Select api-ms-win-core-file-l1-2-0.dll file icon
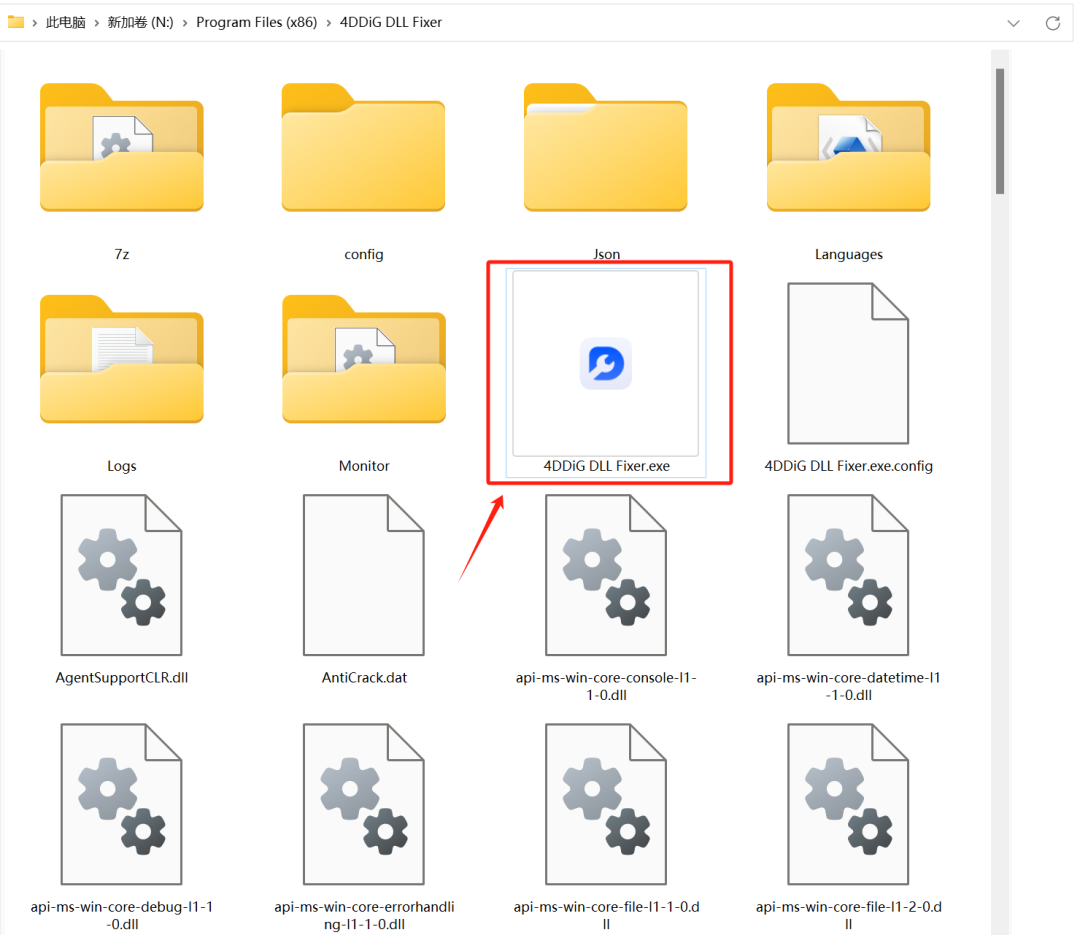The width and height of the screenshot is (1080, 935). coord(849,804)
